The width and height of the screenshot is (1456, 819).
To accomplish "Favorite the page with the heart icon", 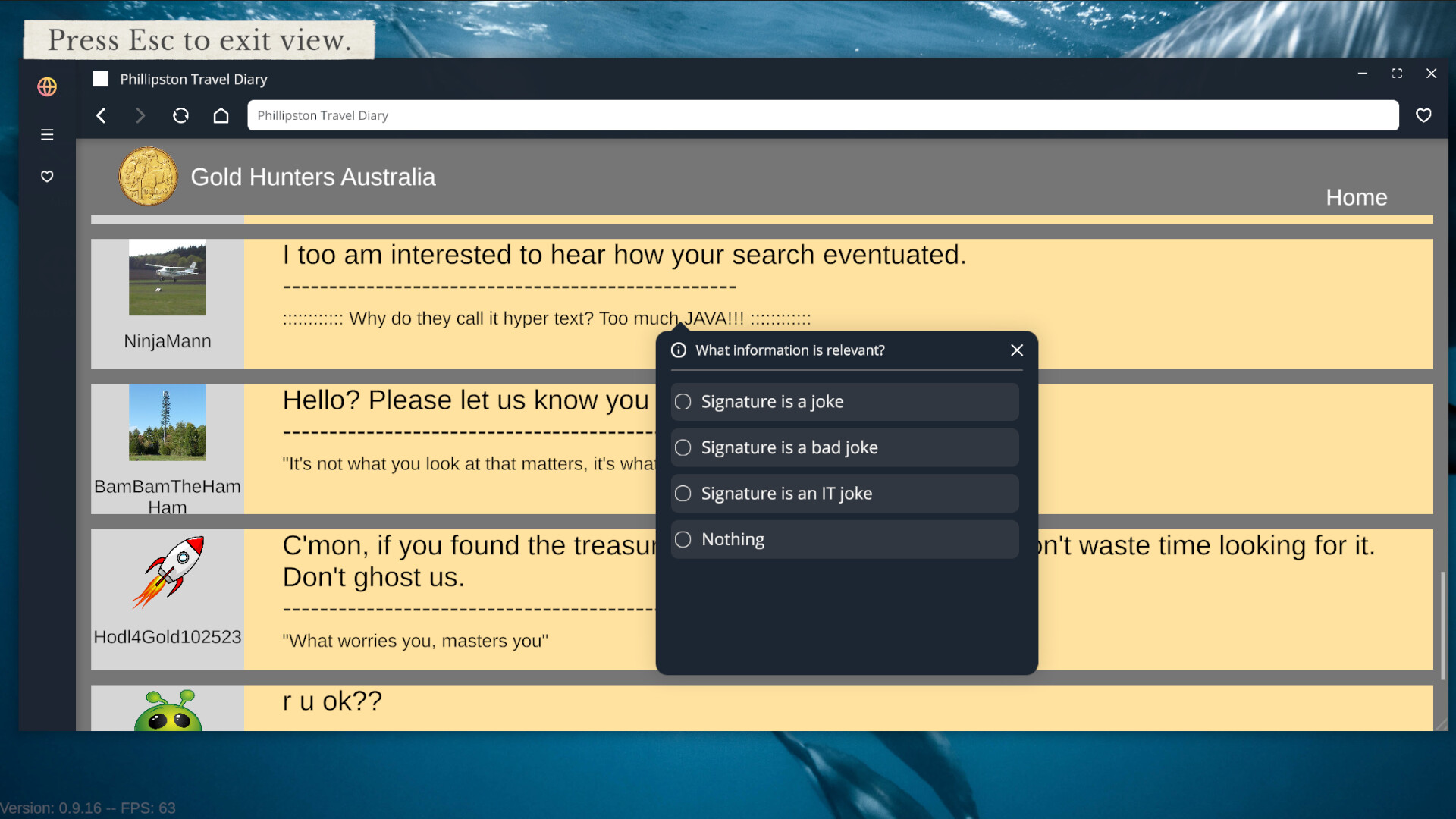I will click(x=1424, y=115).
